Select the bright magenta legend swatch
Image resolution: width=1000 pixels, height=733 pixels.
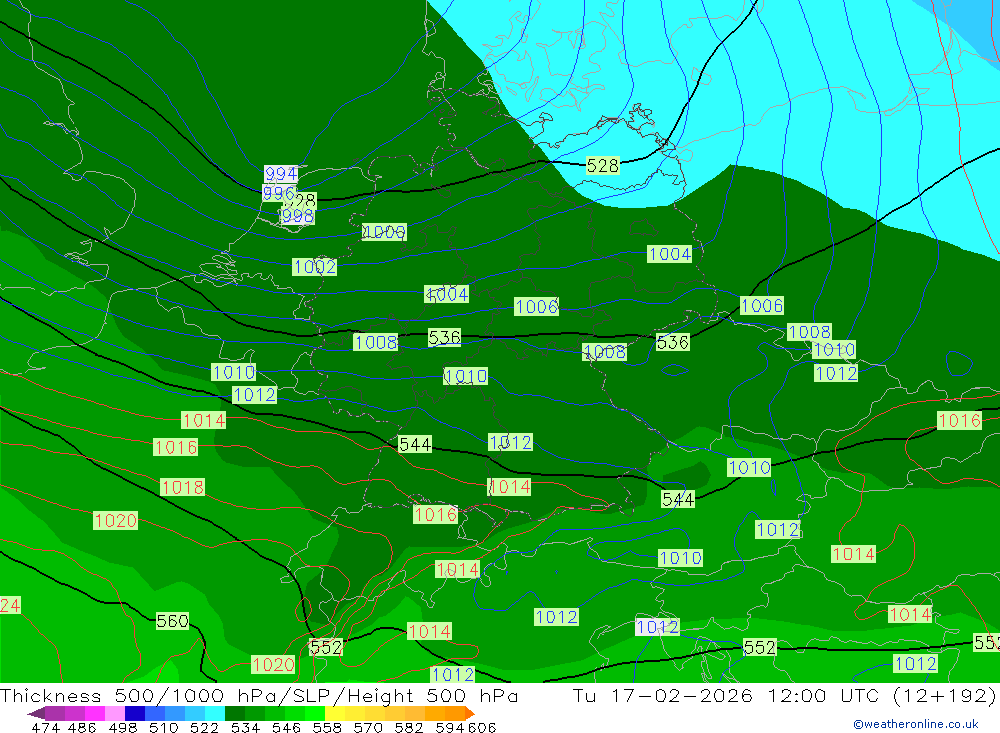pos(93,713)
